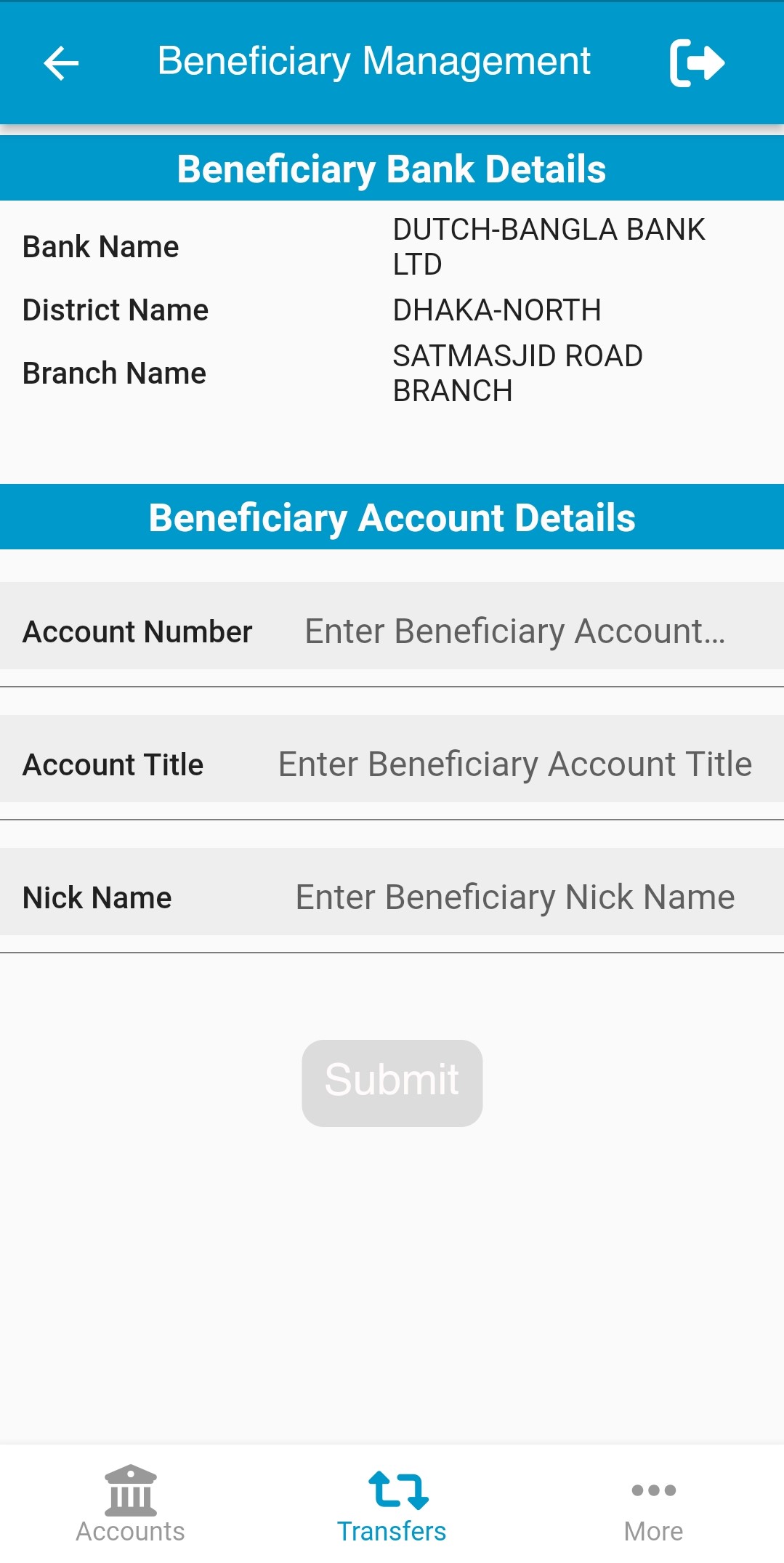Tap the SATMASJID ROAD BRANCH value

point(517,373)
